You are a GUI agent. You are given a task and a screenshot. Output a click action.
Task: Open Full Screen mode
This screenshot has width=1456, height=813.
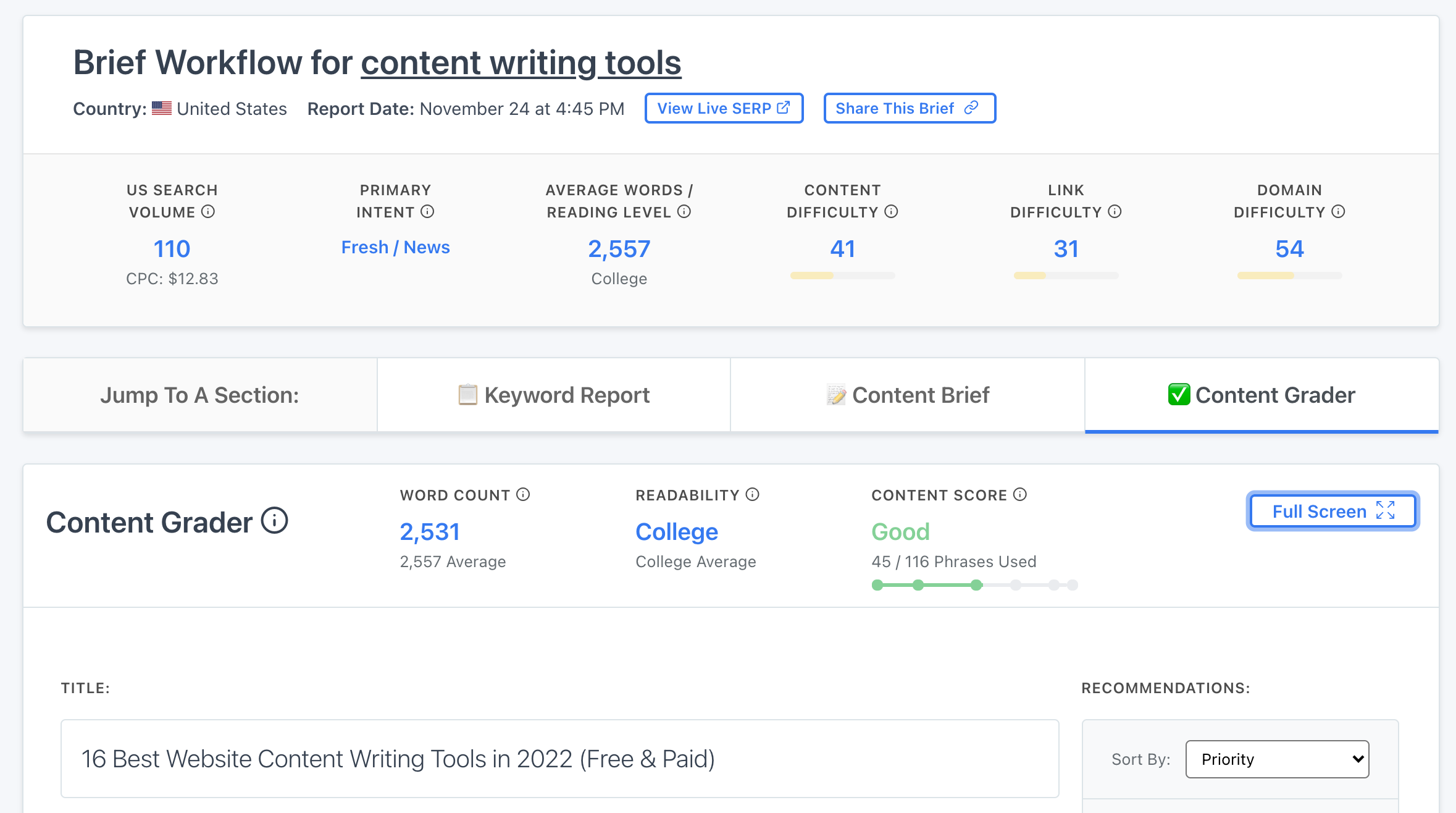click(x=1333, y=512)
